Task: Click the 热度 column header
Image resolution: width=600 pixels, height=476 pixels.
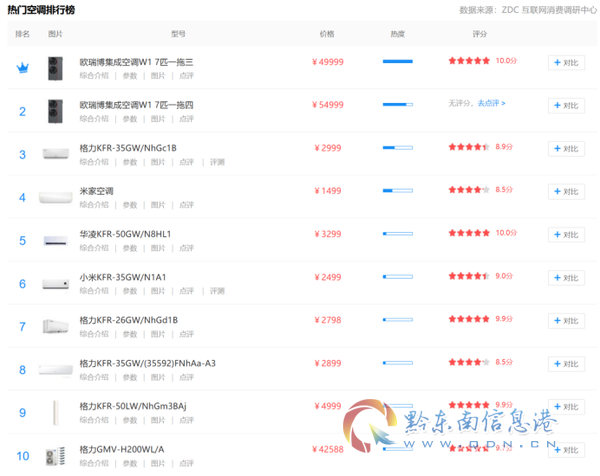Action: tap(398, 34)
